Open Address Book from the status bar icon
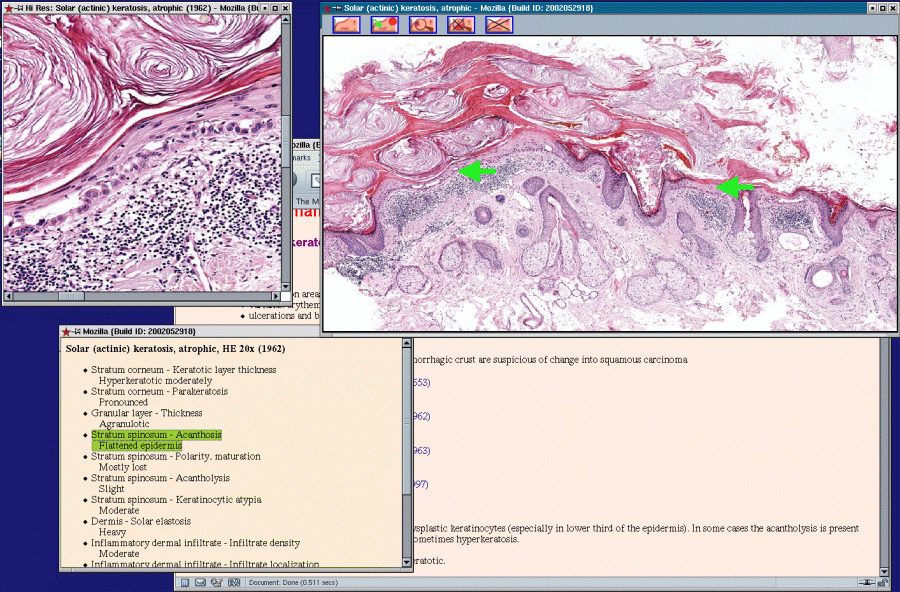Image resolution: width=900 pixels, height=592 pixels. [234, 582]
